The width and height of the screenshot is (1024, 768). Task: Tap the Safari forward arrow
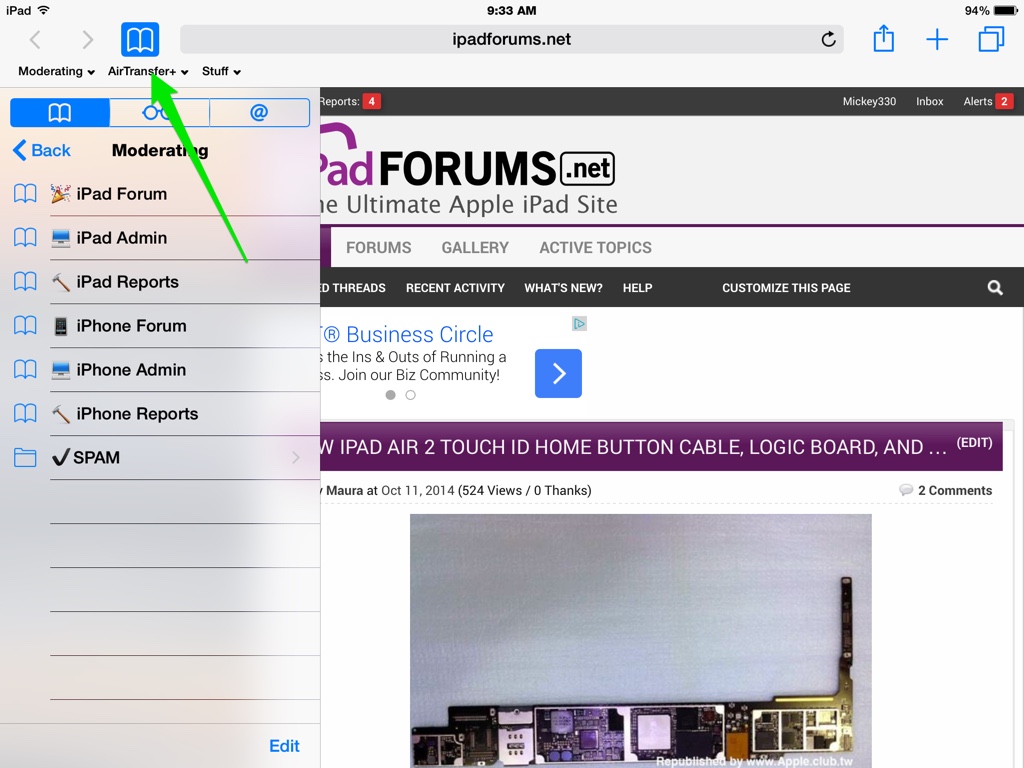(x=88, y=40)
